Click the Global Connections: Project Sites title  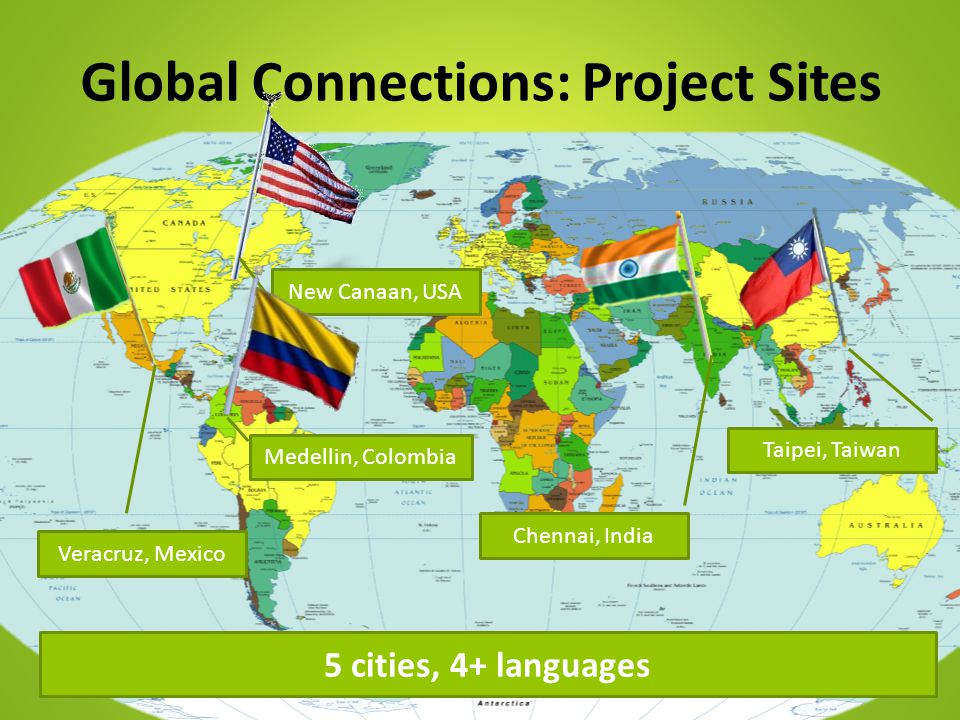[x=481, y=82]
